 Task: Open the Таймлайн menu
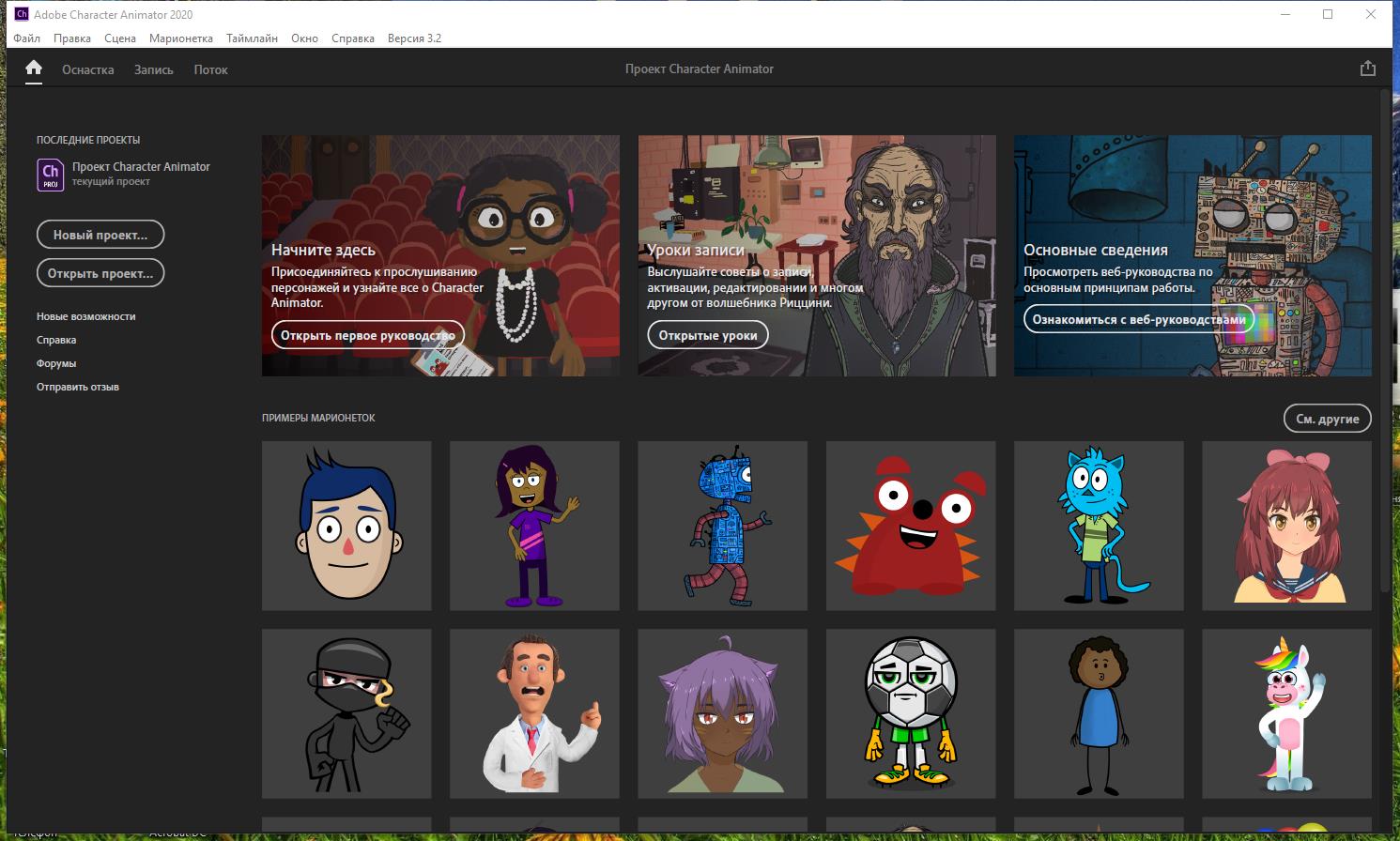tap(252, 38)
